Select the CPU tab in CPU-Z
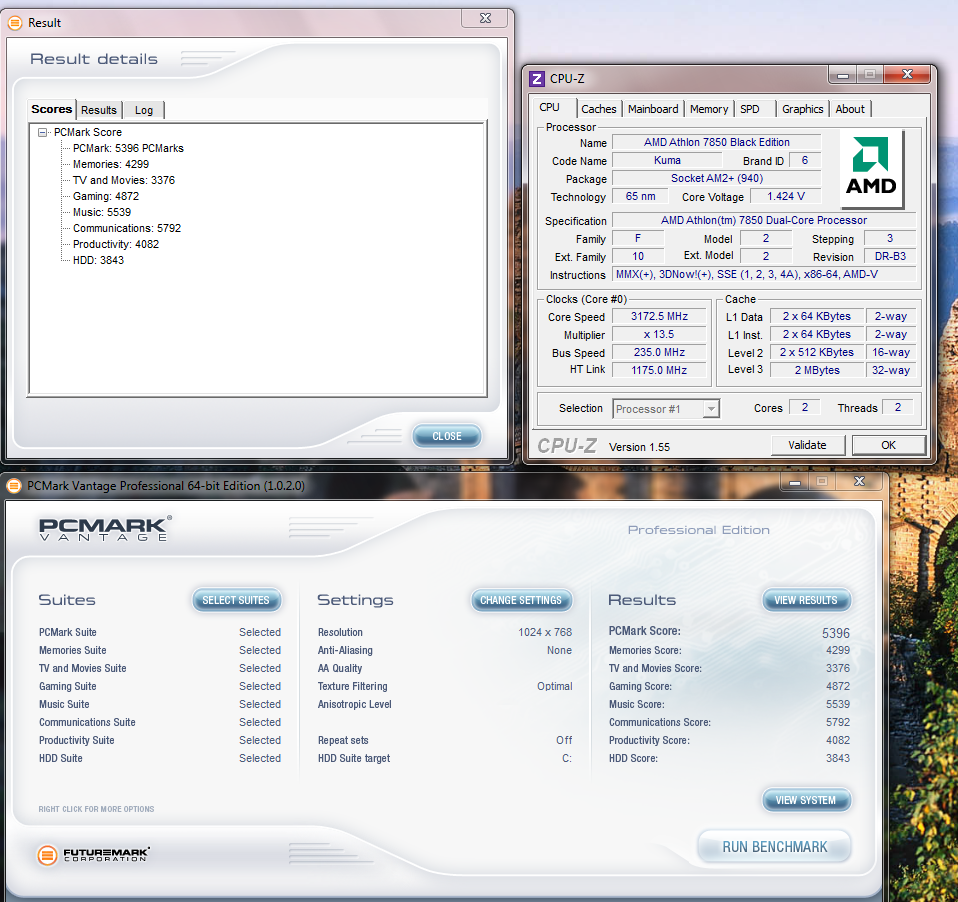Image resolution: width=958 pixels, height=902 pixels. (x=549, y=108)
